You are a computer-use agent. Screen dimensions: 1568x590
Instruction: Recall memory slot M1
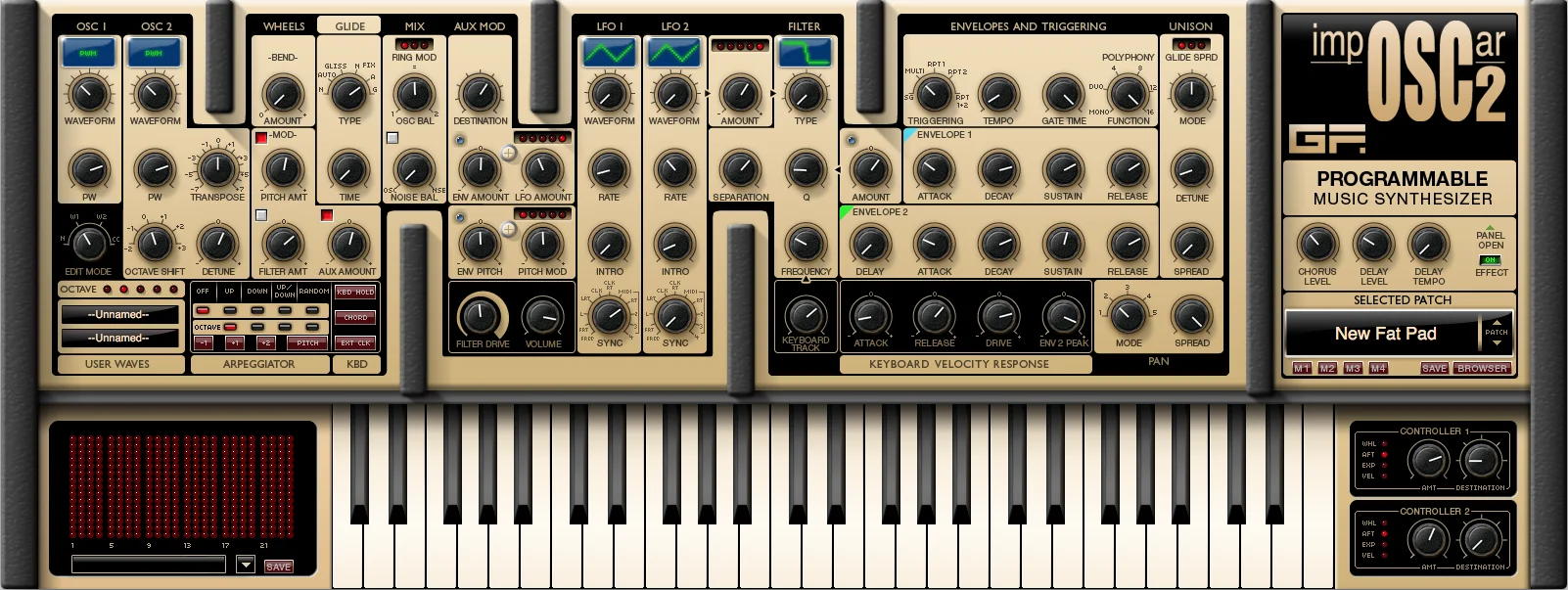[x=1302, y=369]
